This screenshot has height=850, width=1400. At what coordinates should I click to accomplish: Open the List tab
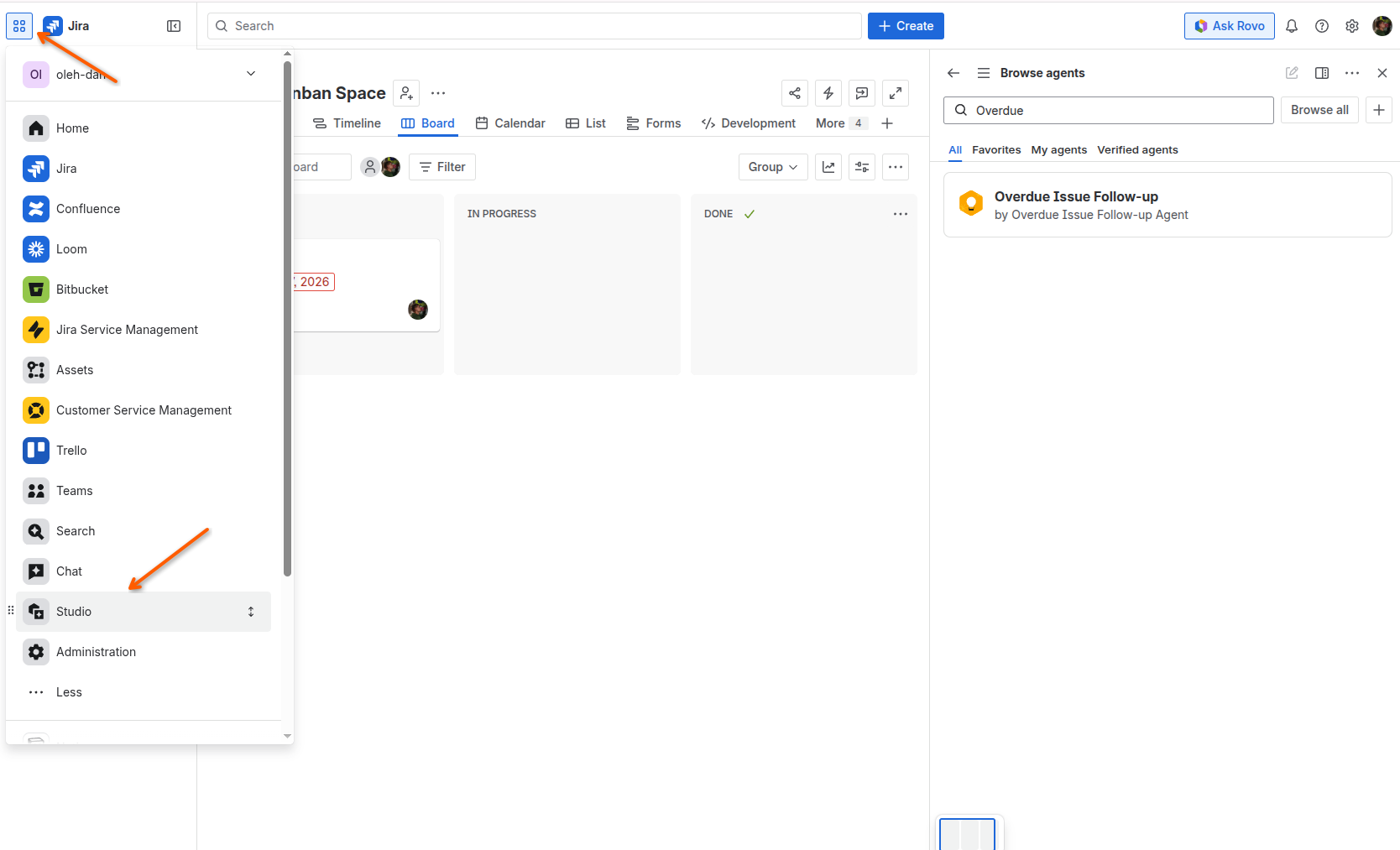tap(586, 123)
